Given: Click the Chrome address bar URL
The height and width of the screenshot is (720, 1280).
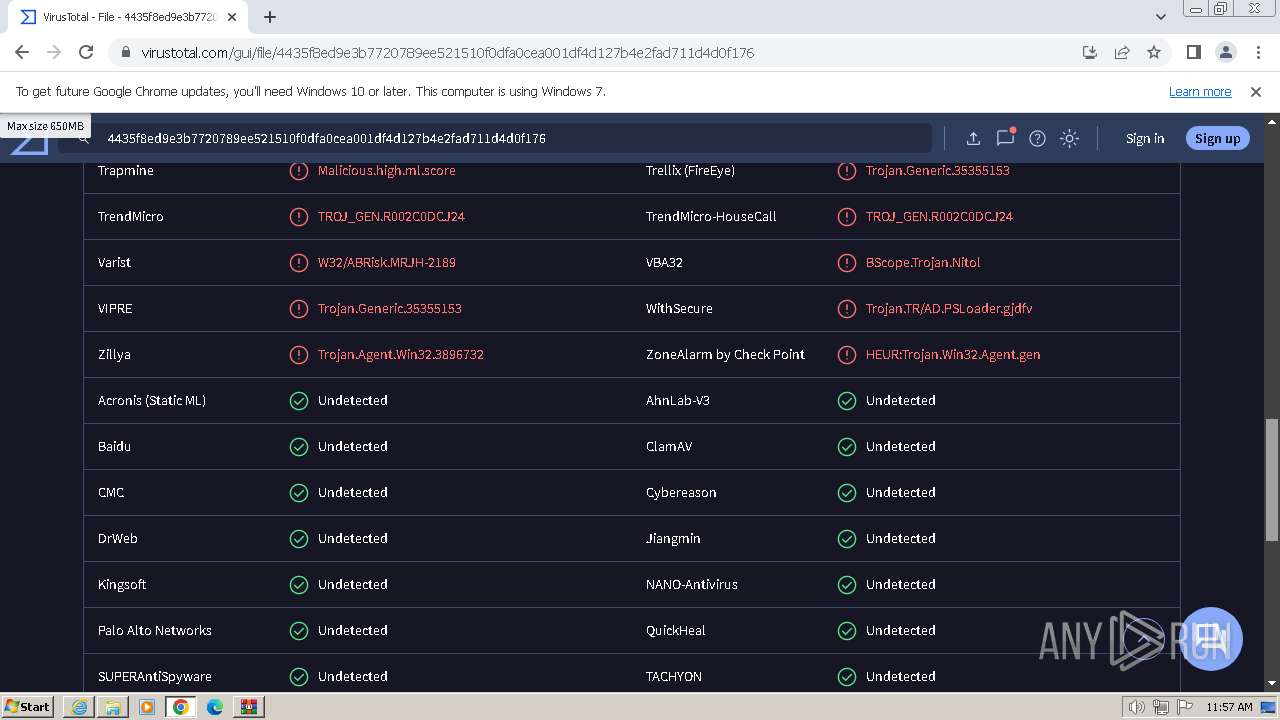Looking at the screenshot, I should coord(447,52).
